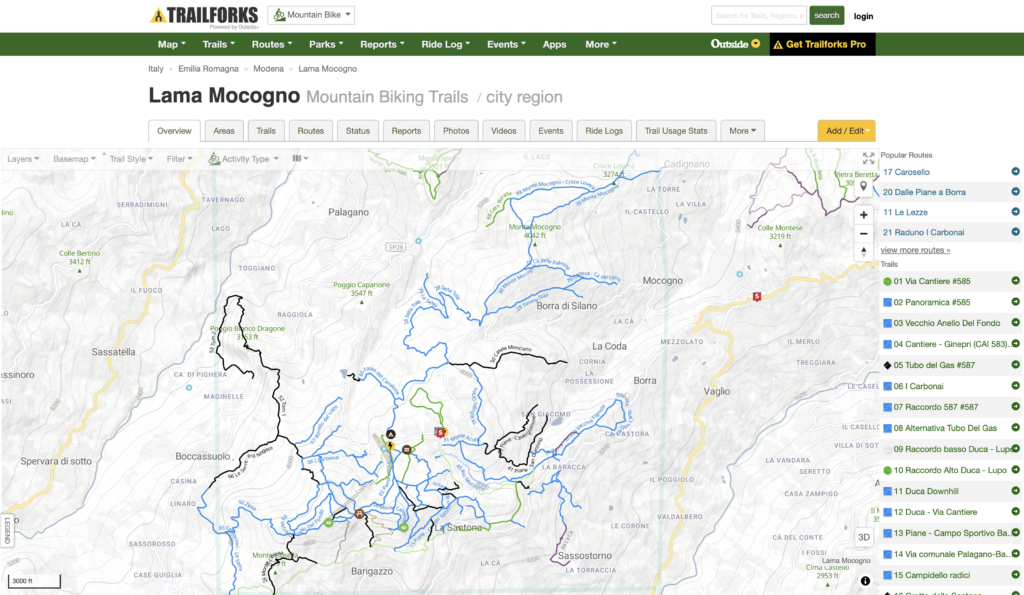Open arrow for 17 Carosello route
Viewport: 1024px width, 595px height.
point(1016,172)
